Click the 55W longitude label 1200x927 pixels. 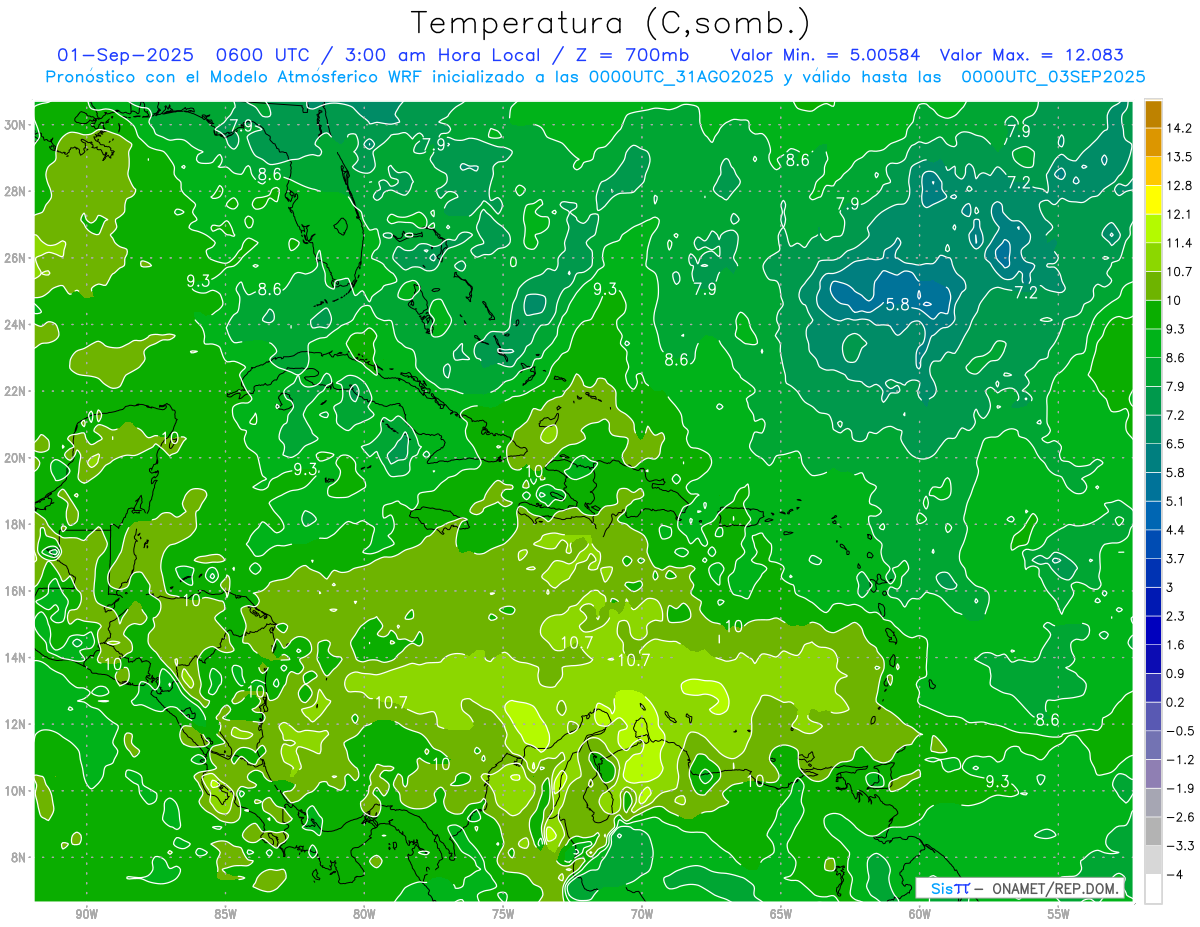point(1058,914)
